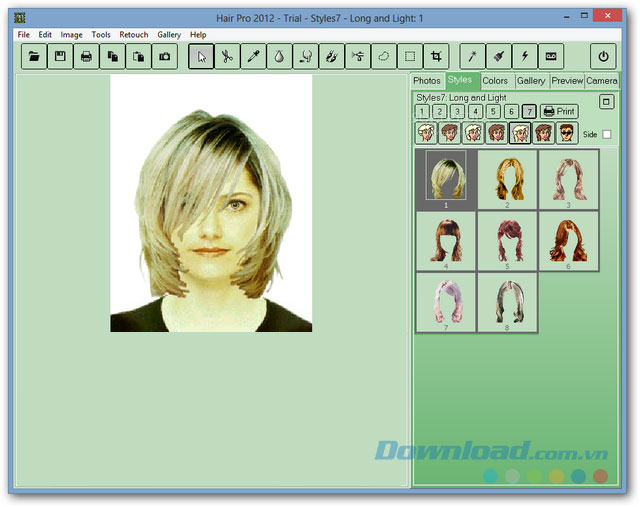Switch to the Preview tab
The height and width of the screenshot is (507, 640).
567,81
